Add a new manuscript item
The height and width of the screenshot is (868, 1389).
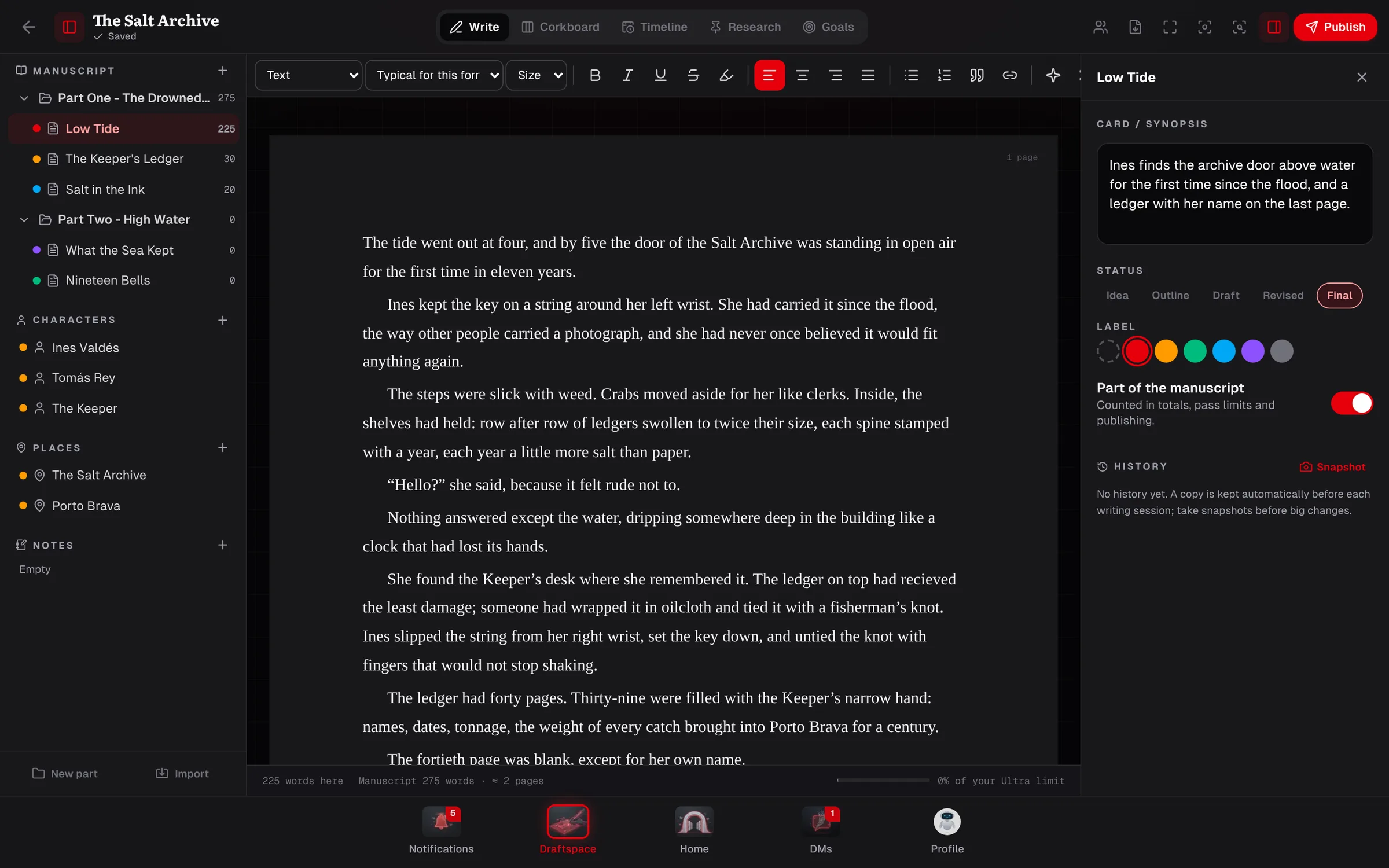223,71
